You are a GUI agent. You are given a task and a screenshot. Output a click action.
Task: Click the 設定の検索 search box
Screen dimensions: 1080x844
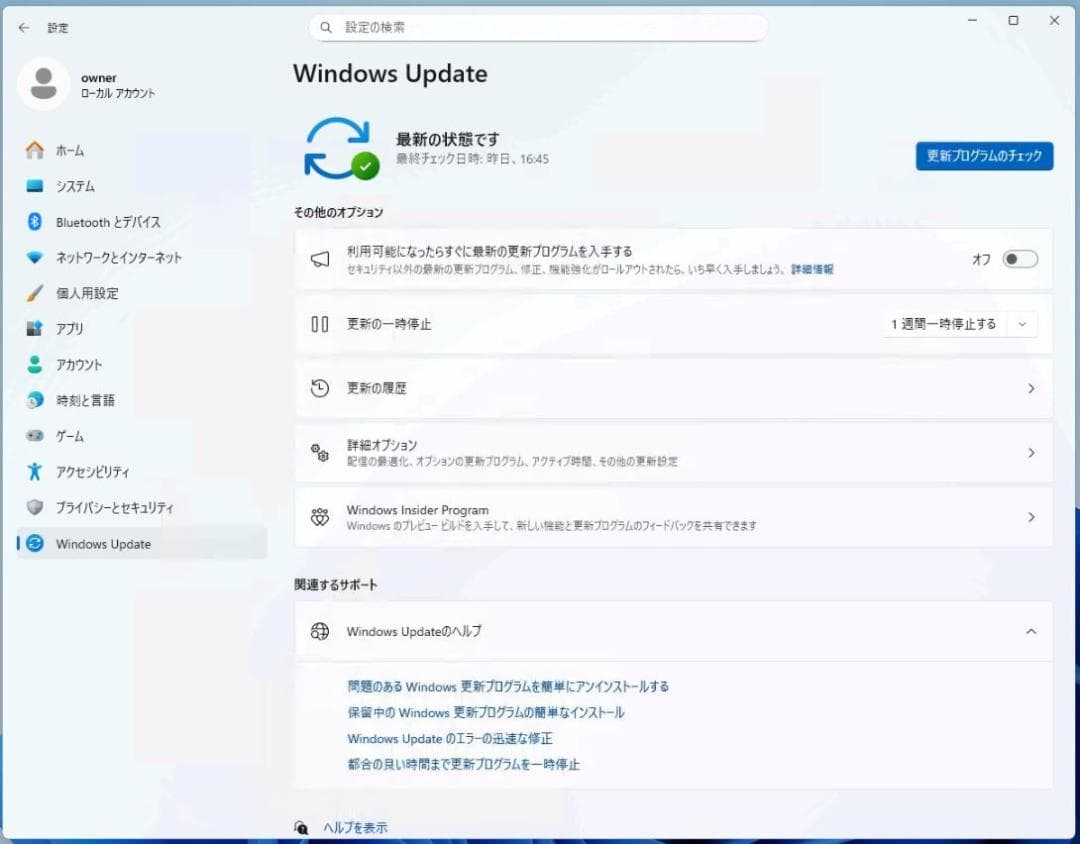pos(540,28)
